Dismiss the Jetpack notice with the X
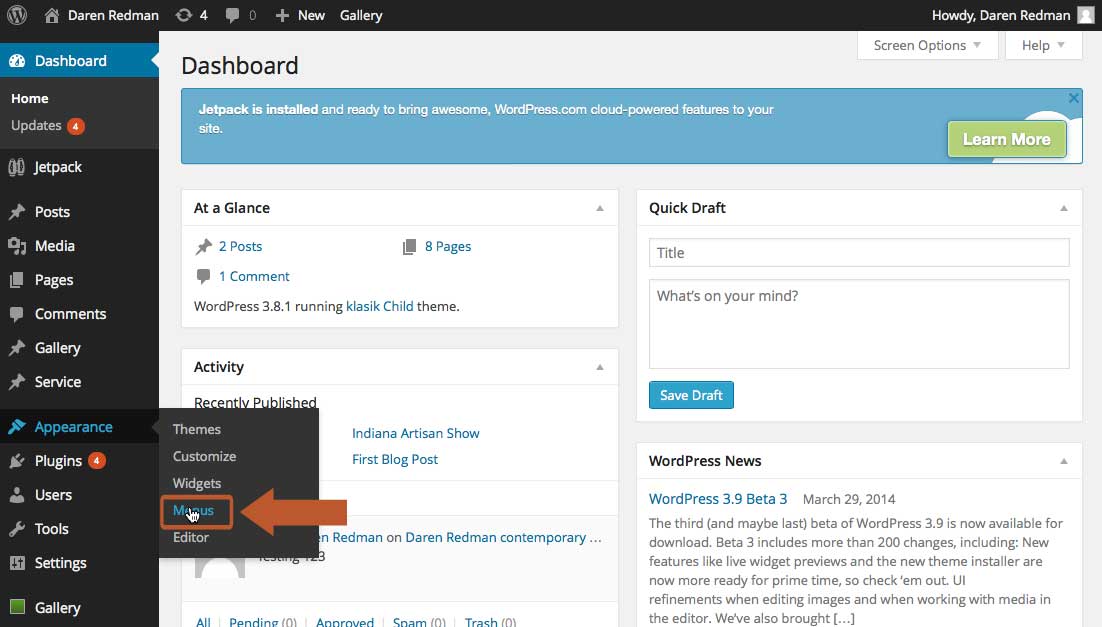Viewport: 1102px width, 627px height. click(x=1073, y=98)
